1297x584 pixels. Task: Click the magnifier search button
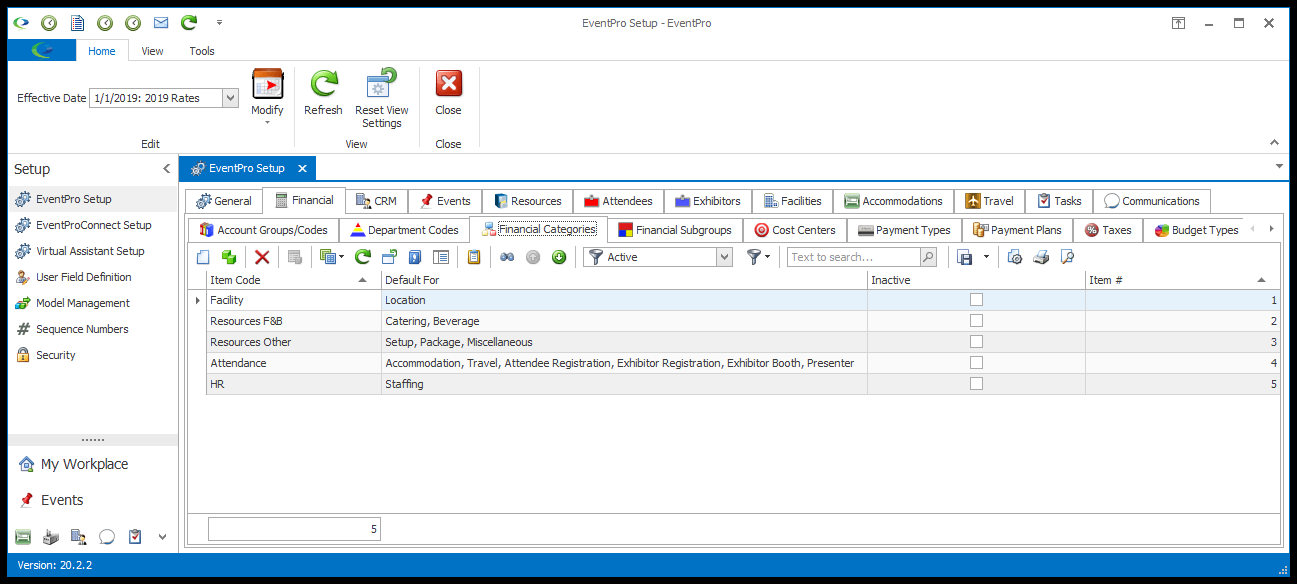pyautogui.click(x=928, y=257)
